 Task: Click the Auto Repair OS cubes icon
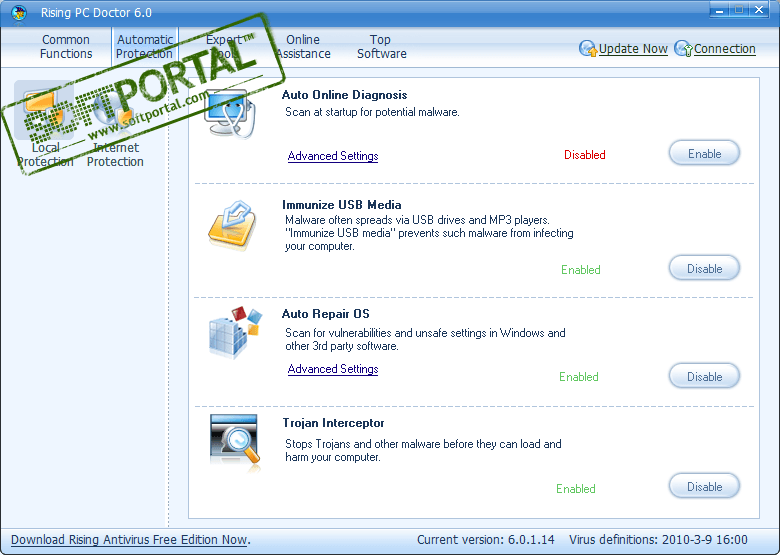pos(235,332)
